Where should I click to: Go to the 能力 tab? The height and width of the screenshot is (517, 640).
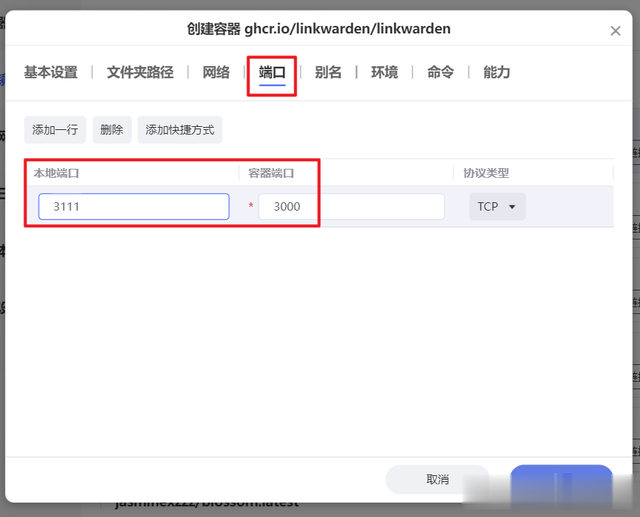point(496,72)
